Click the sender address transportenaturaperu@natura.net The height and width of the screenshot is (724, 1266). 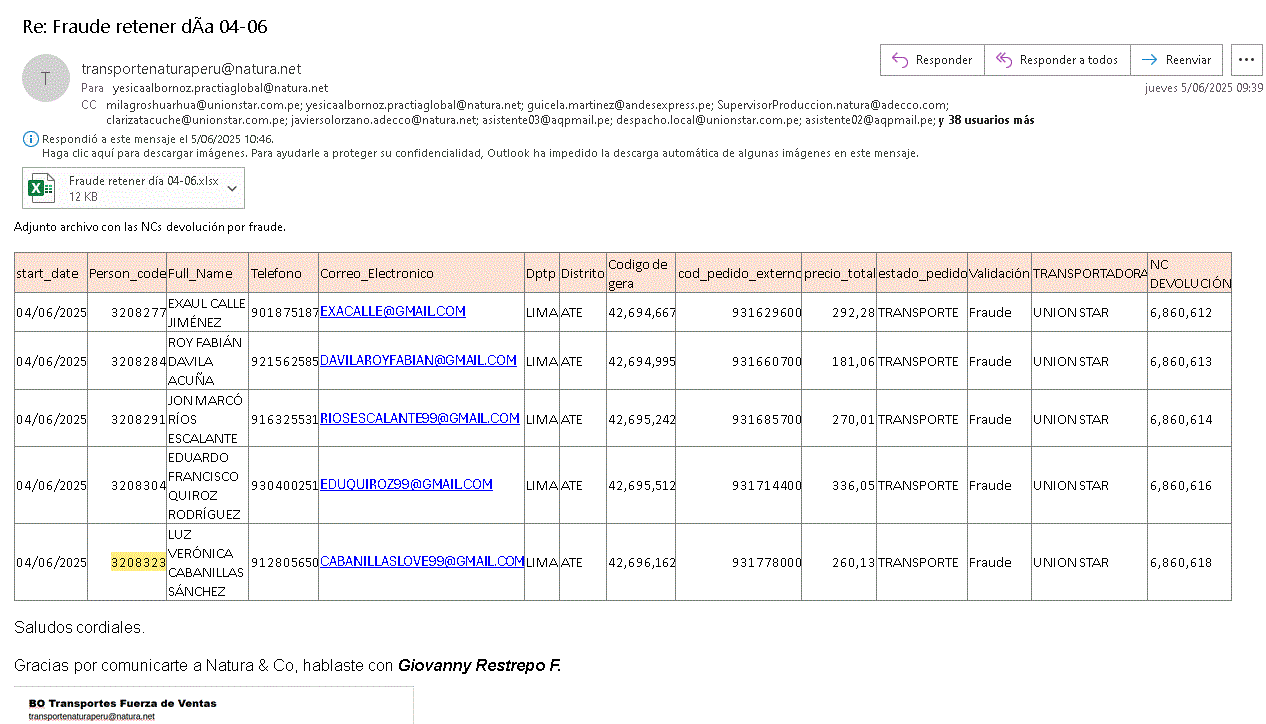point(191,69)
